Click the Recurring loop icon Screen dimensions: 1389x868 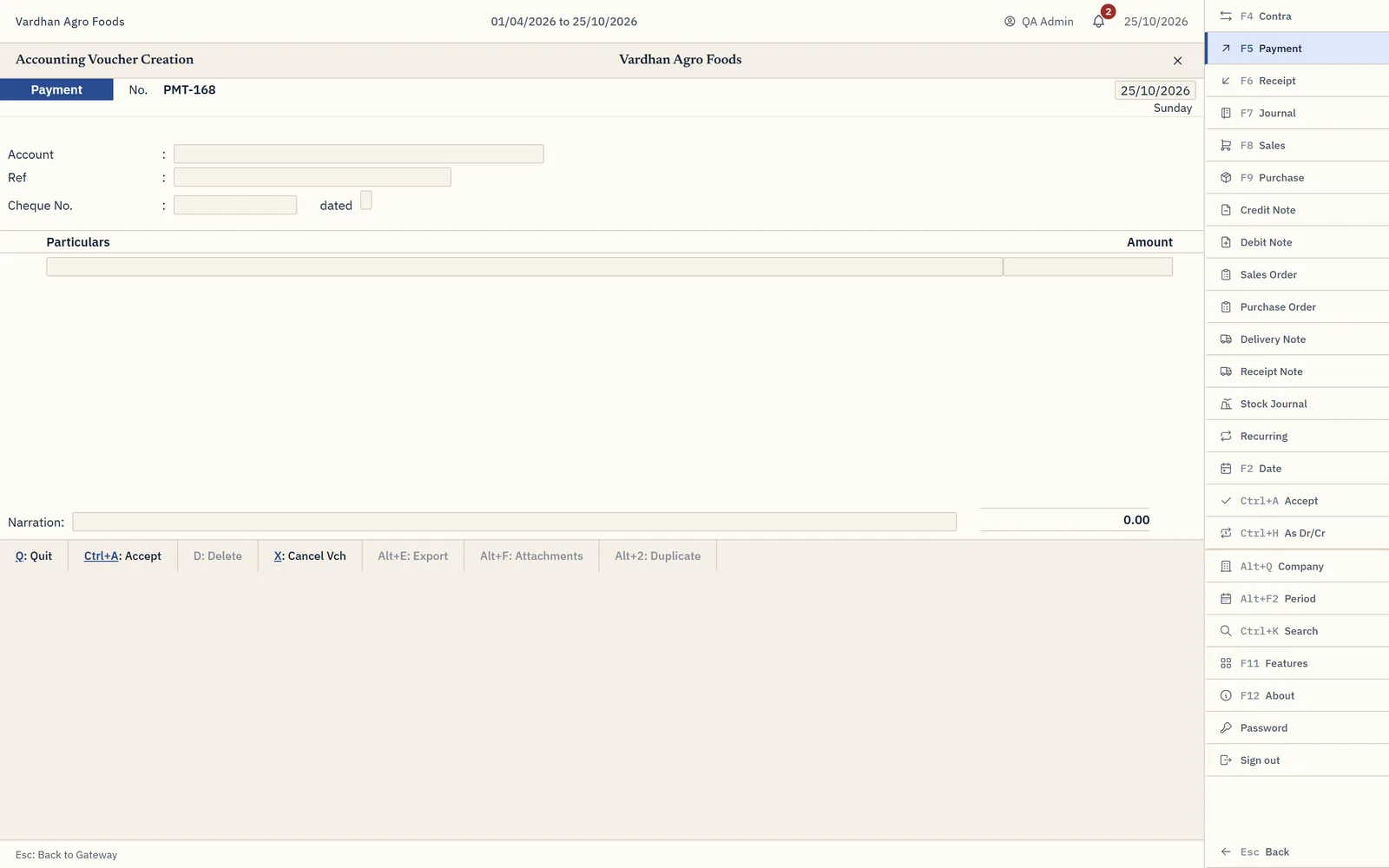pyautogui.click(x=1226, y=437)
